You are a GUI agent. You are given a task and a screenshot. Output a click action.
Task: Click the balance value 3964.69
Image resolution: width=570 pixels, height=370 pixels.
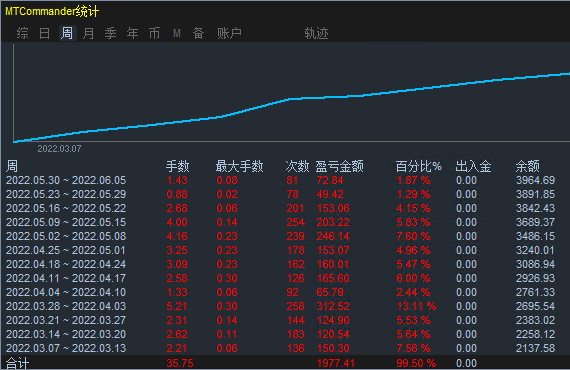pyautogui.click(x=535, y=180)
